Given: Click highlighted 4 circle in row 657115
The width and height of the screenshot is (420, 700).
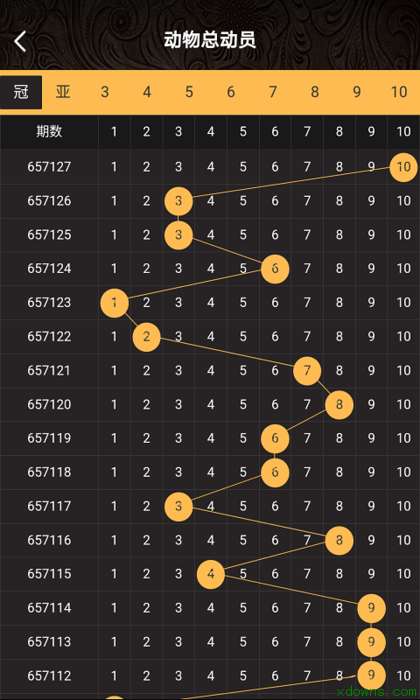Looking at the screenshot, I should point(211,574).
